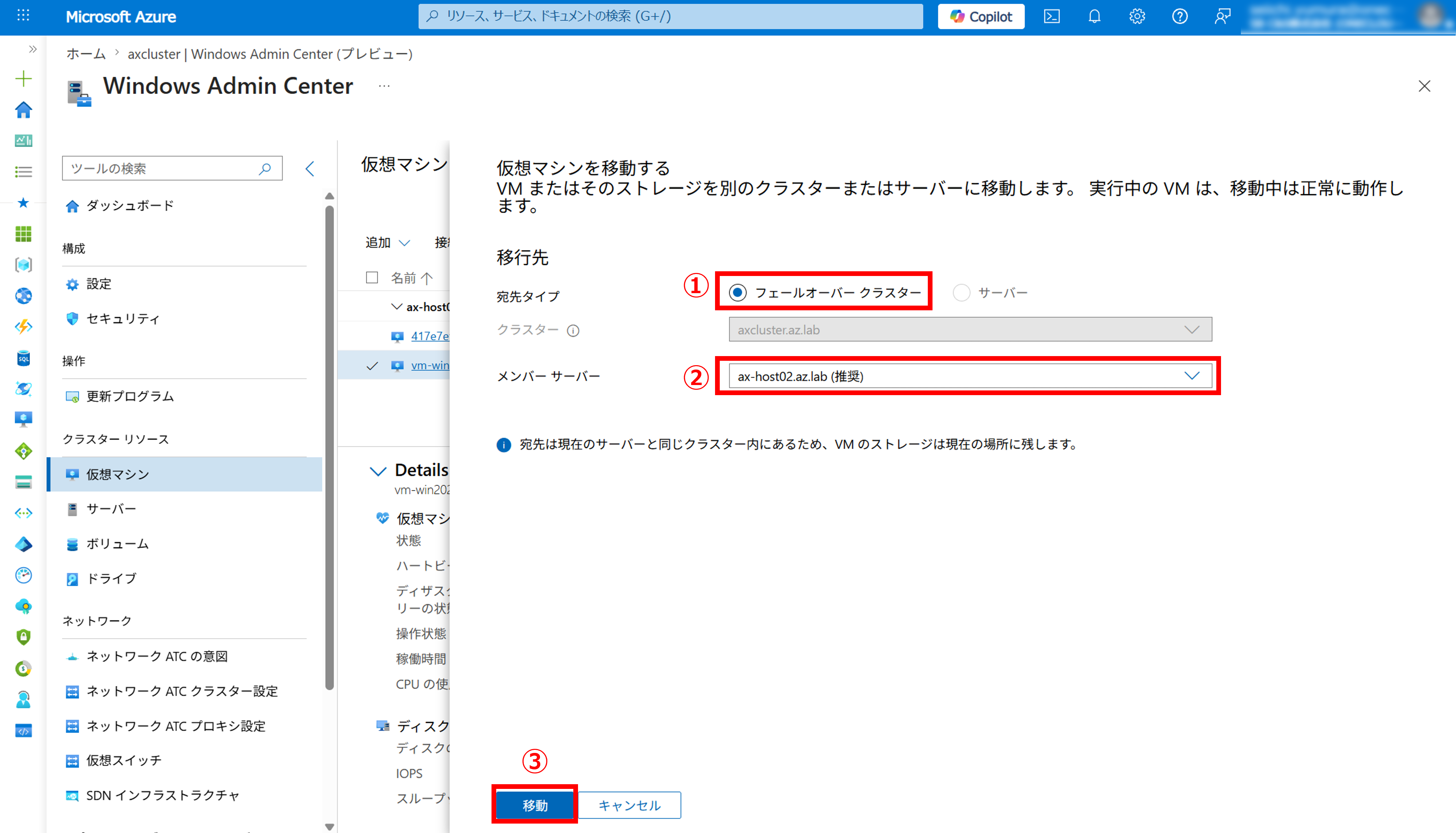Click the feedback person icon in header
The image size is (1456, 833).
1222,16
